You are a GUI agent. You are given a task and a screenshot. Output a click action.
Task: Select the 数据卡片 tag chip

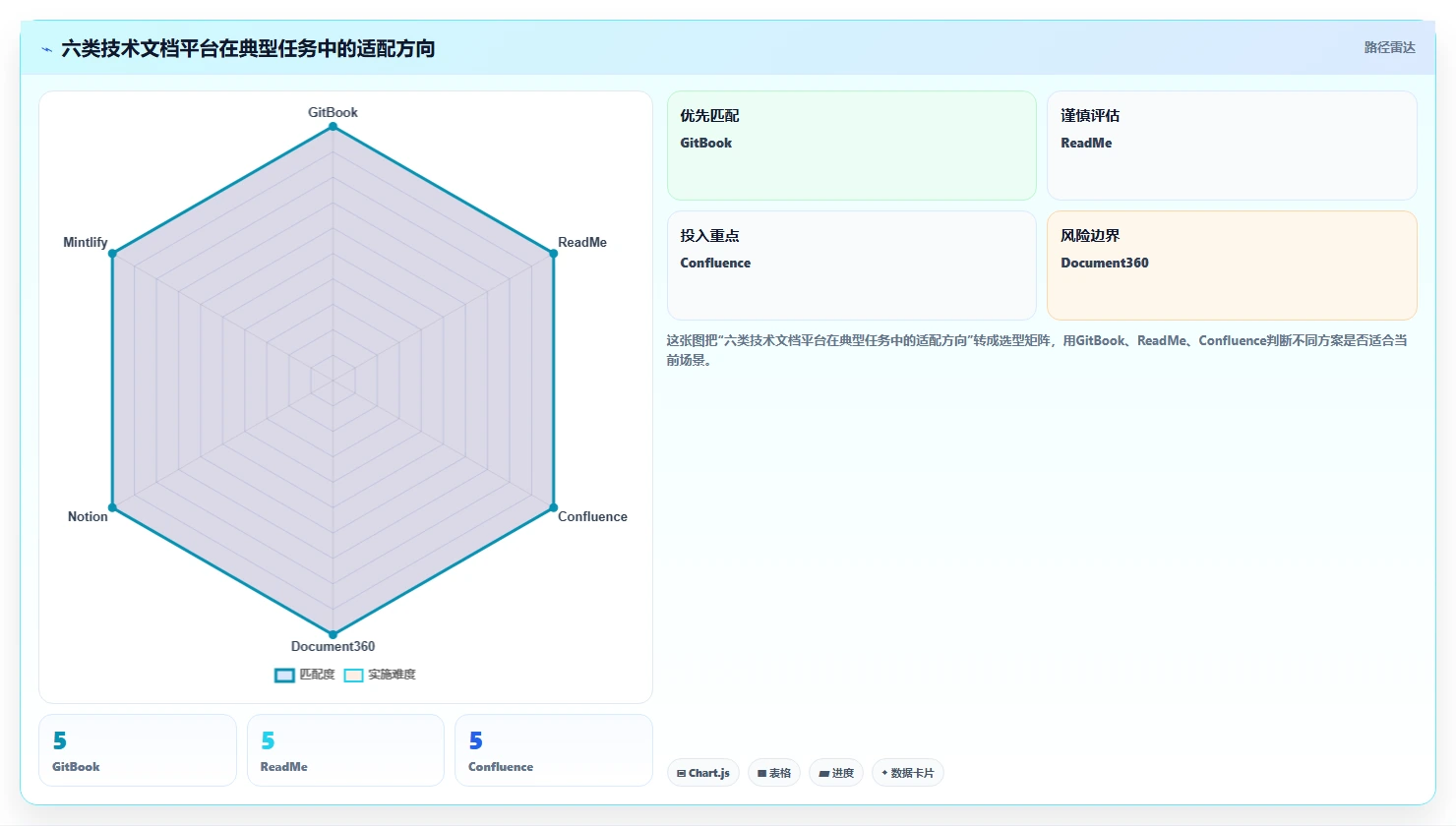point(908,773)
